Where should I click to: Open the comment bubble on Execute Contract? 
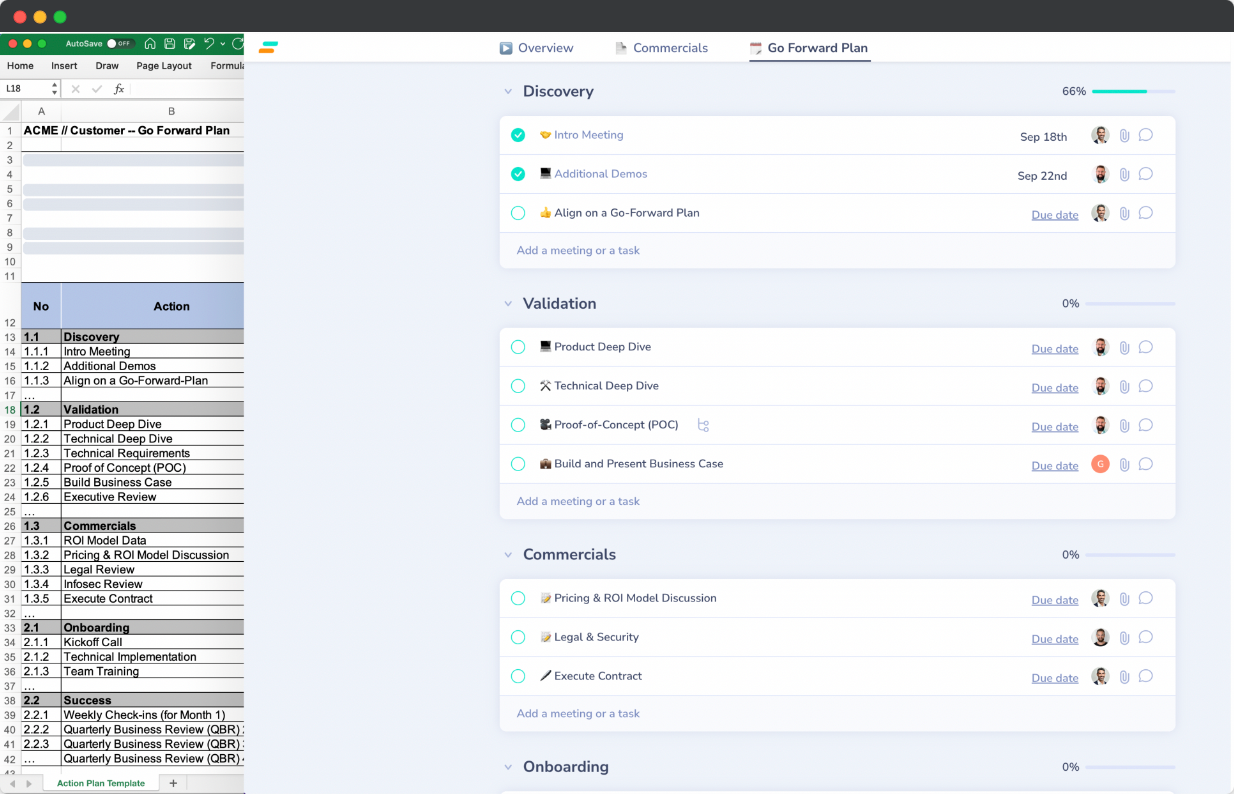click(1145, 677)
